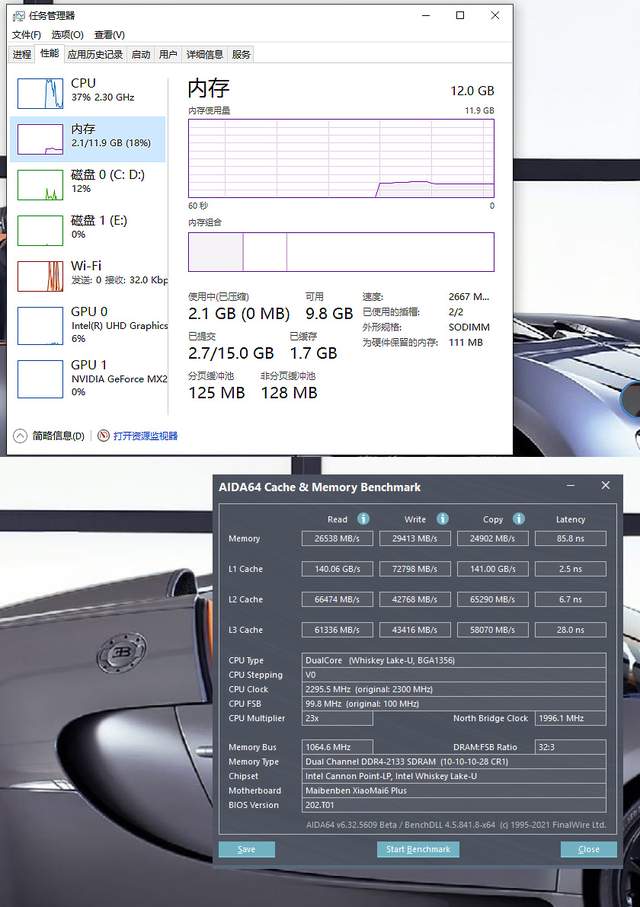Image resolution: width=640 pixels, height=907 pixels.
Task: Click L1 Cache Read value 140.06 GB/s
Action: (x=337, y=569)
